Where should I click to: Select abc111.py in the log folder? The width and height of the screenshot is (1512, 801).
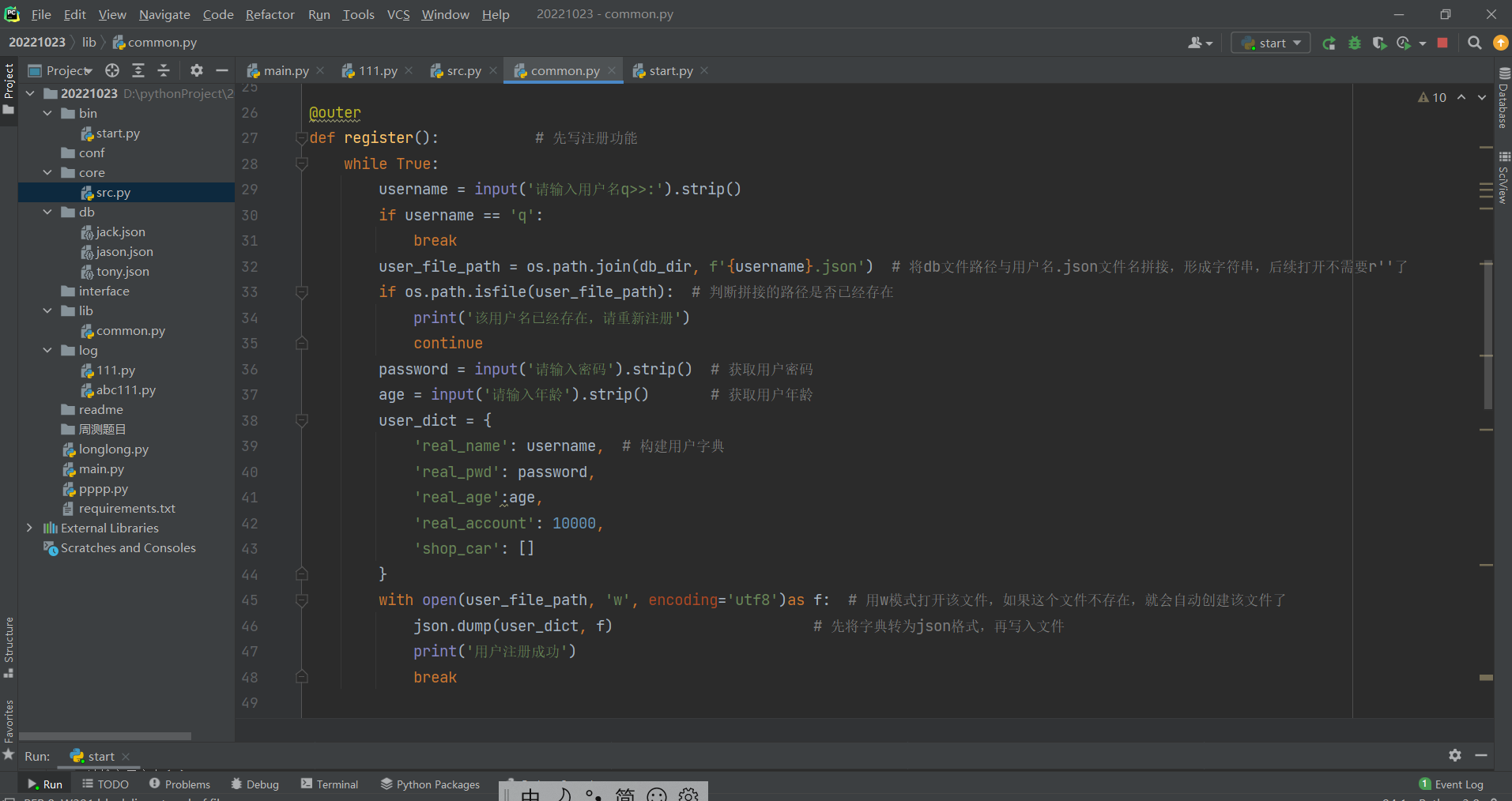tap(118, 389)
